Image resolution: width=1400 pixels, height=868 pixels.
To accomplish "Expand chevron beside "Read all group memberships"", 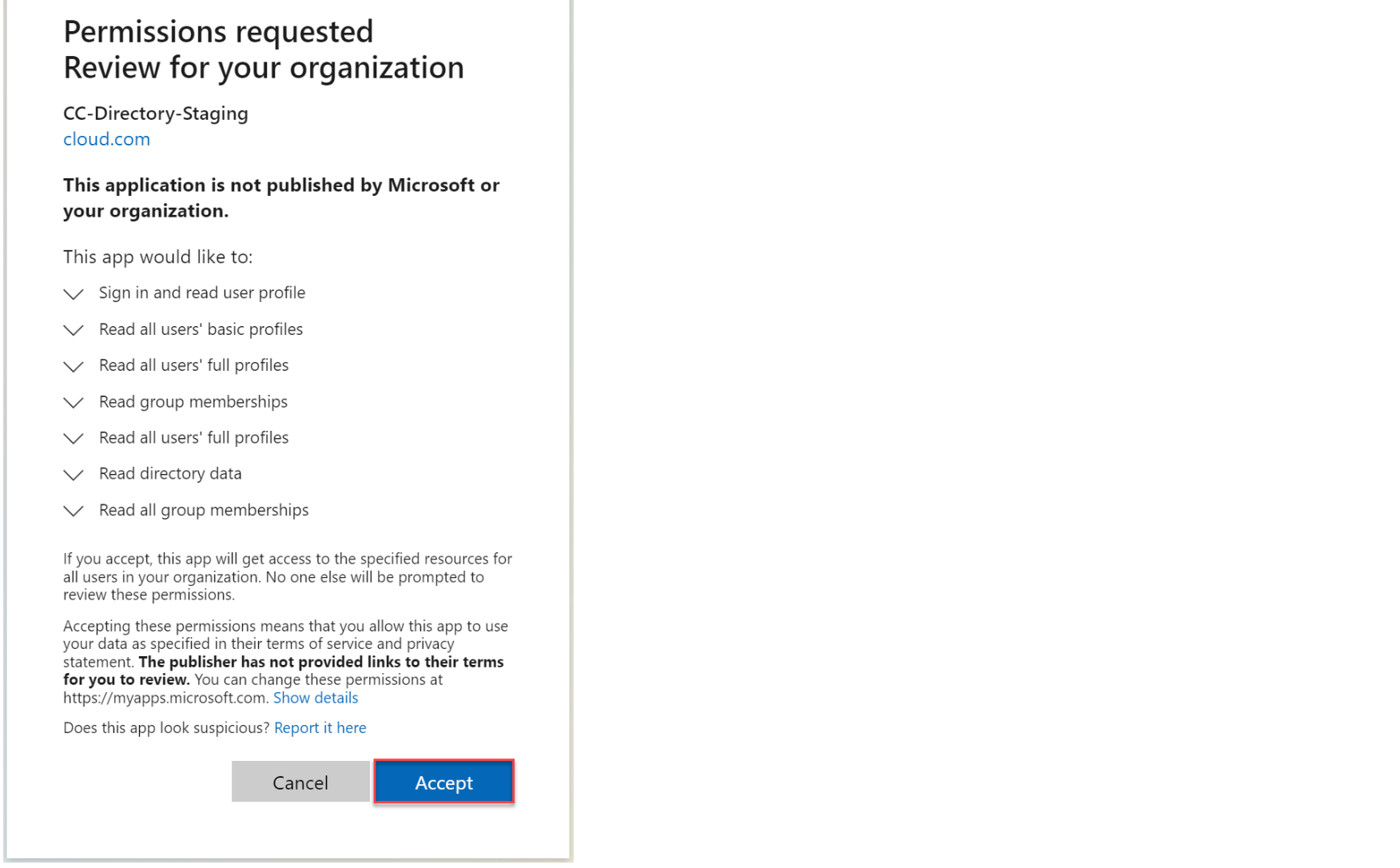I will 74,511.
